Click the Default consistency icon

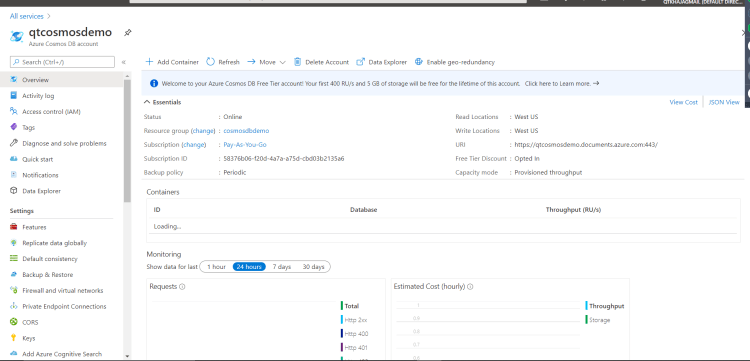tap(14, 259)
